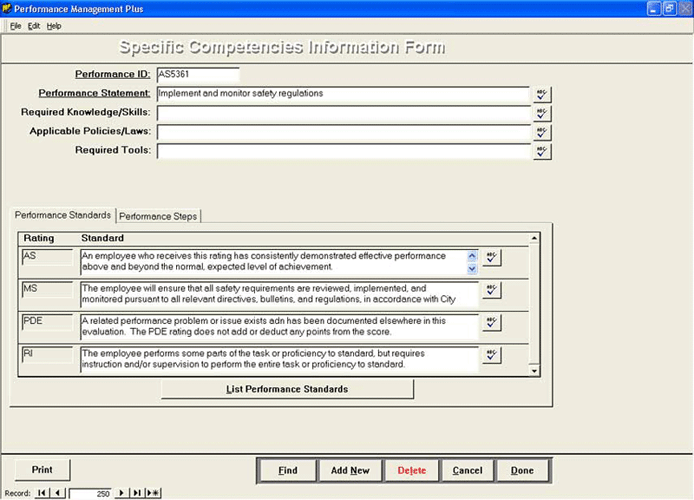Click the Print button

pyautogui.click(x=42, y=469)
